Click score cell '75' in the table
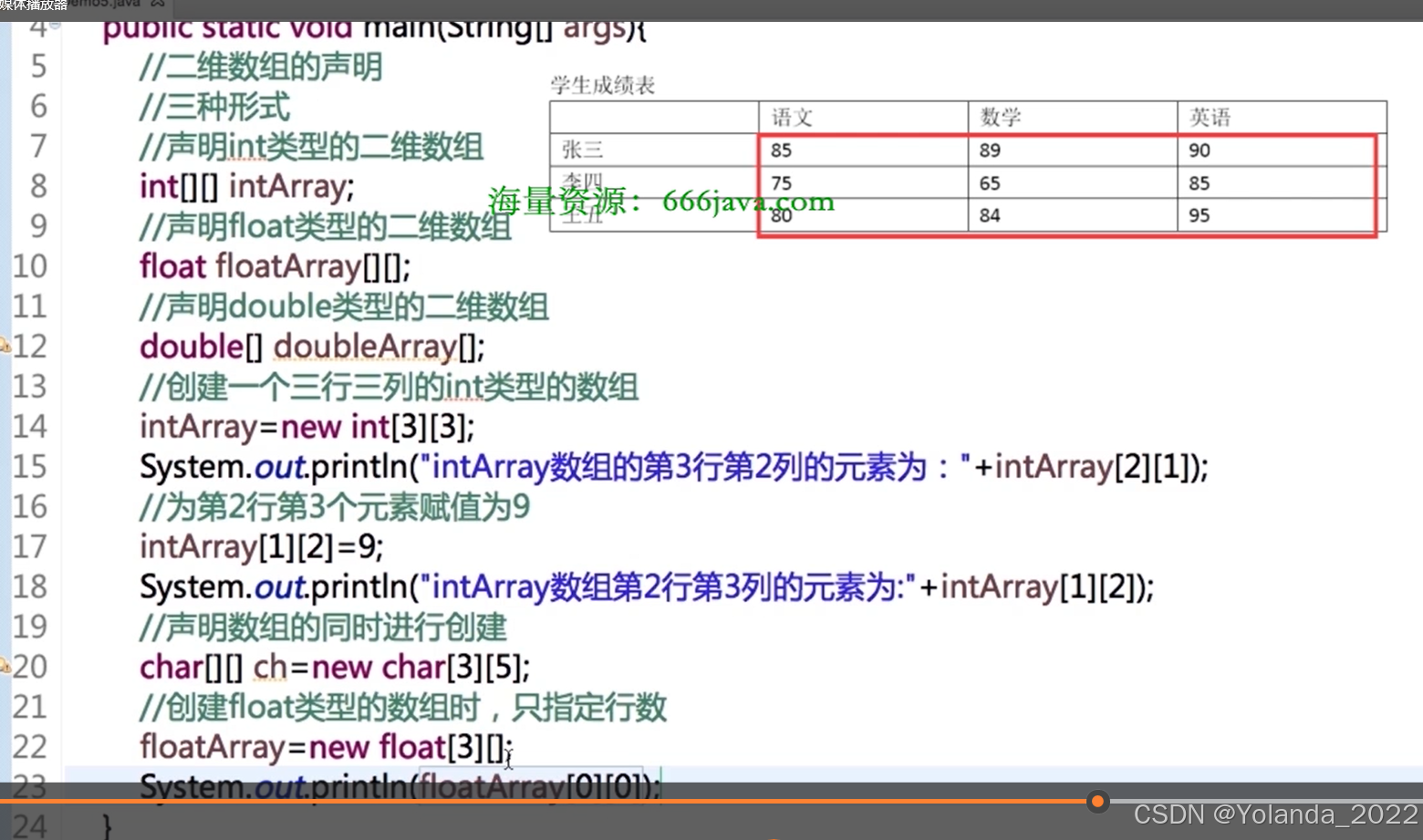1423x840 pixels. coord(782,183)
